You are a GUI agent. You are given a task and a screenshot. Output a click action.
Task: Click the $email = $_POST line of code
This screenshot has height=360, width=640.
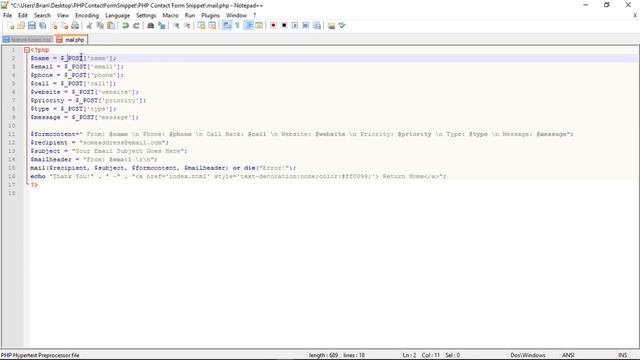77,67
